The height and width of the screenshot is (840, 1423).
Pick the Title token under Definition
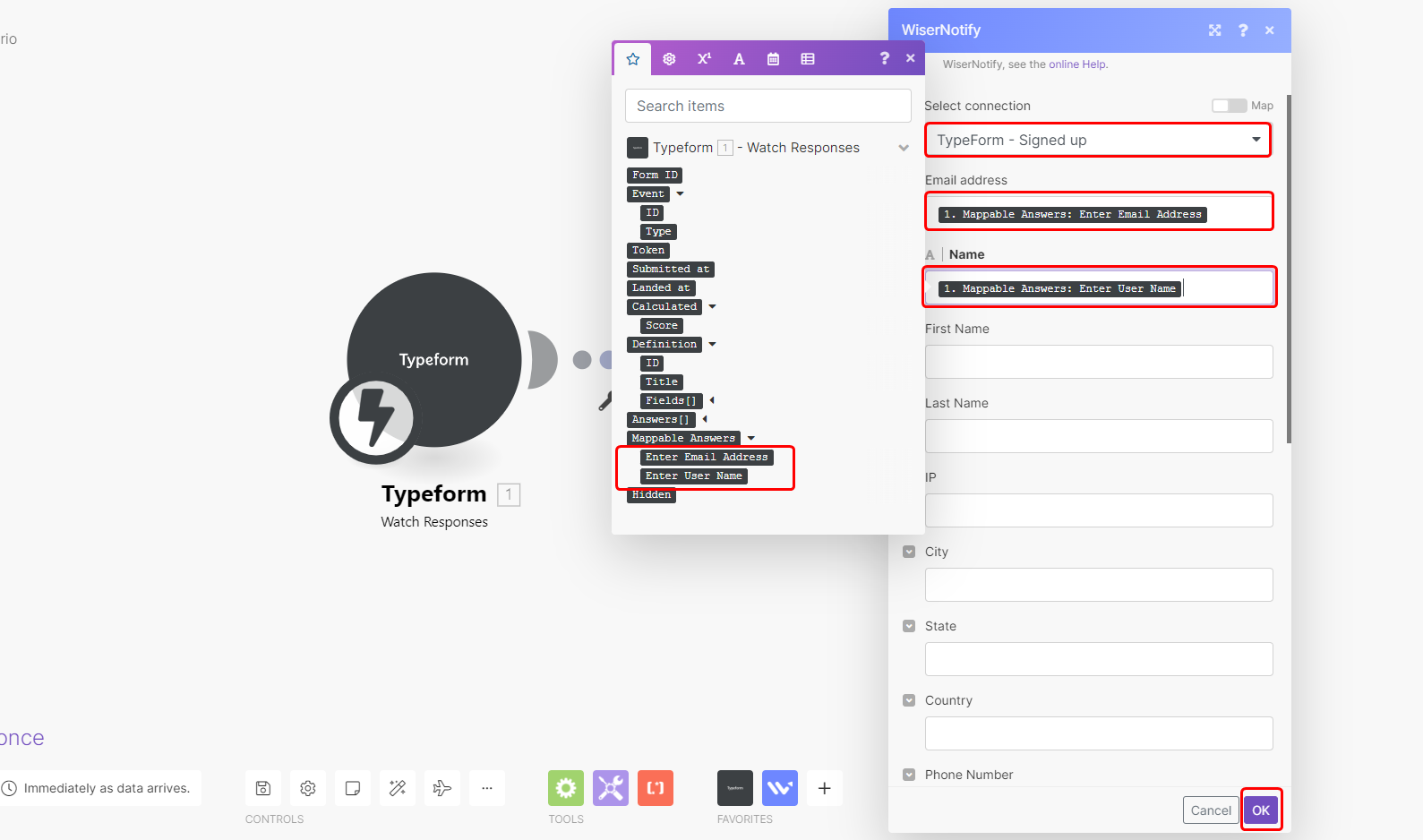[662, 382]
